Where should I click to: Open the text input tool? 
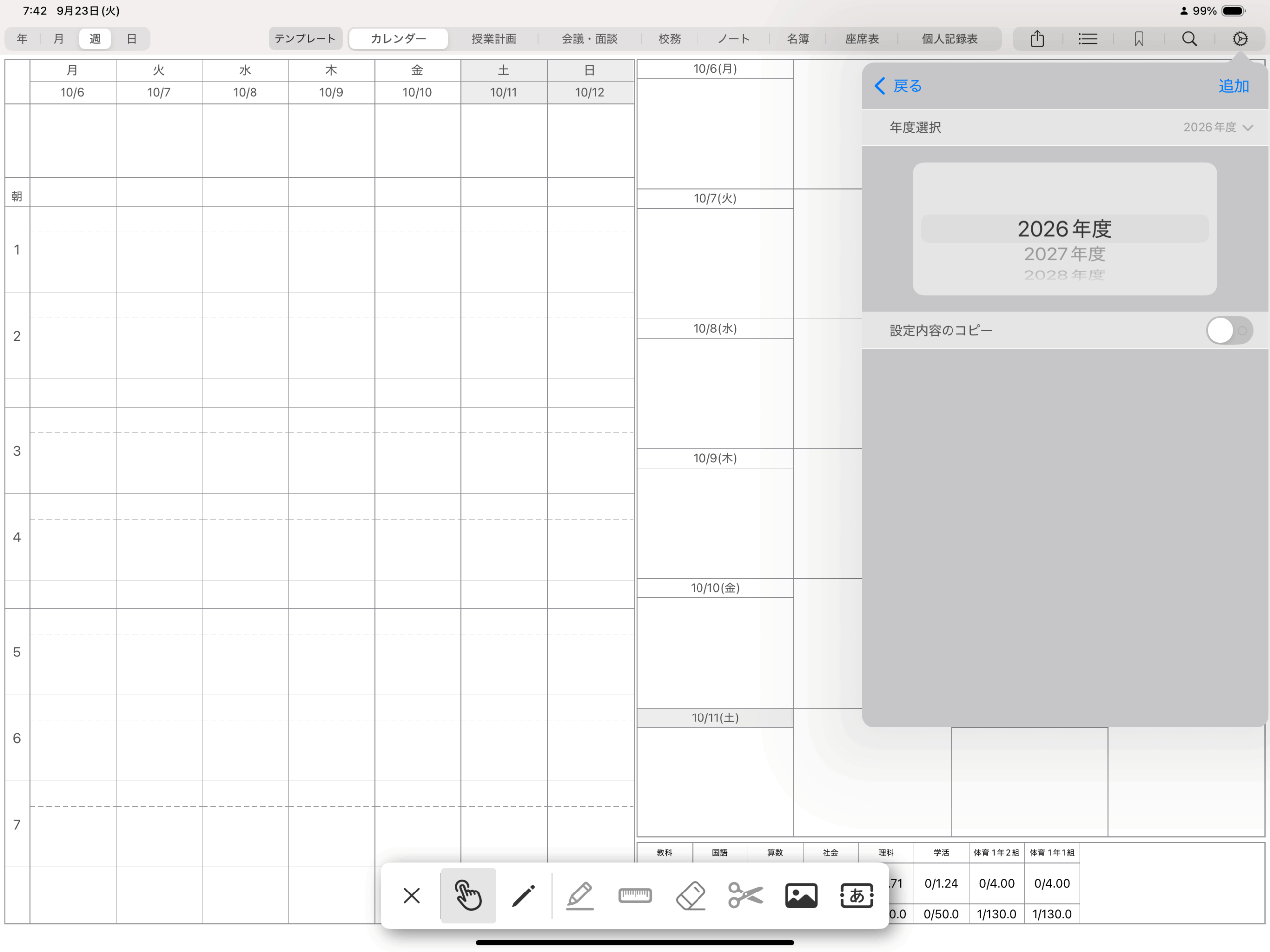point(857,895)
